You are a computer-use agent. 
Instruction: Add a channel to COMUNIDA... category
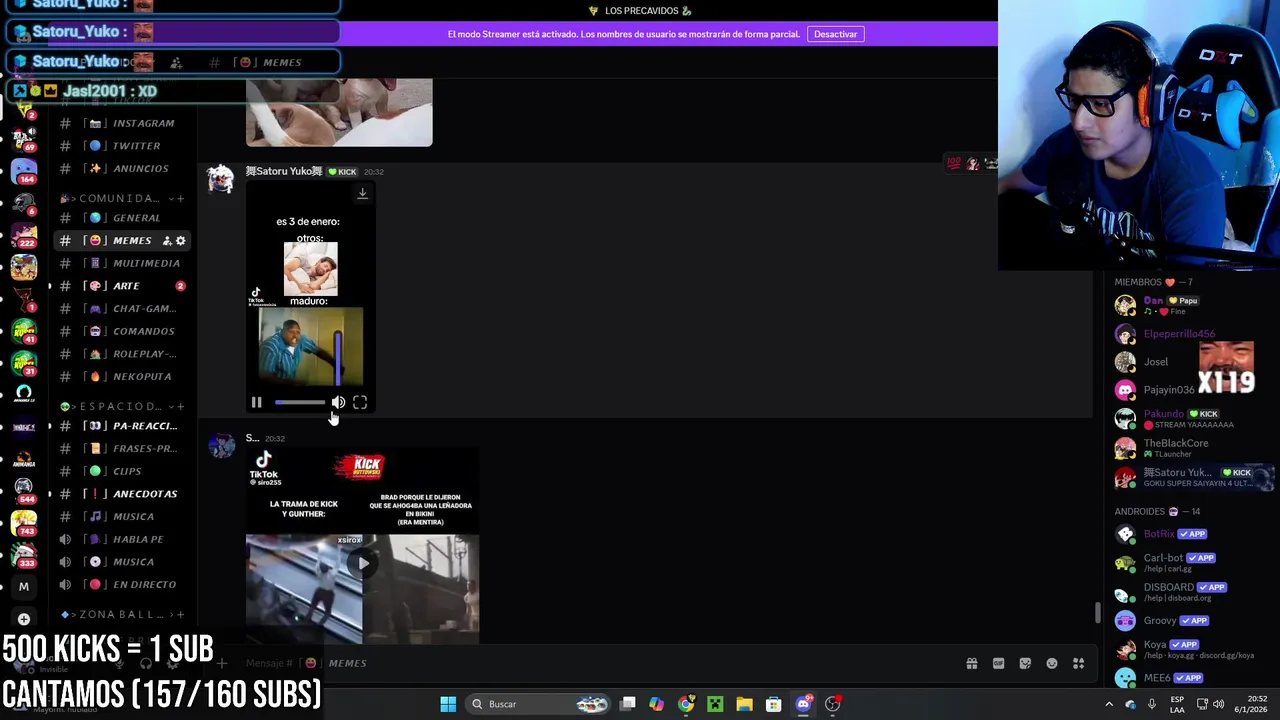click(181, 198)
